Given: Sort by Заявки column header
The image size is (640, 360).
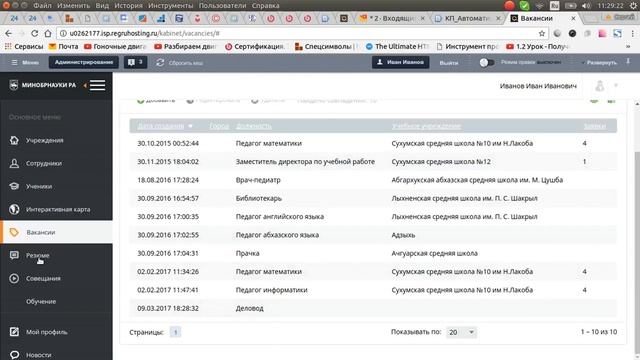Looking at the screenshot, I should pyautogui.click(x=594, y=126).
